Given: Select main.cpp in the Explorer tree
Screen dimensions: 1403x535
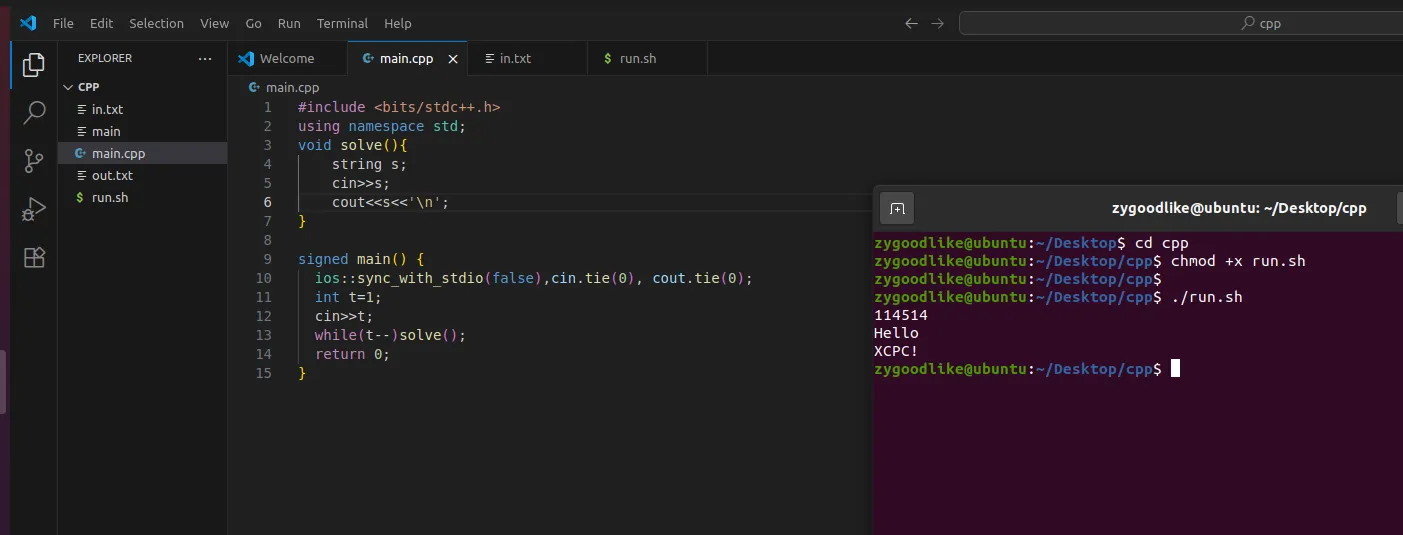Looking at the screenshot, I should pos(142,153).
